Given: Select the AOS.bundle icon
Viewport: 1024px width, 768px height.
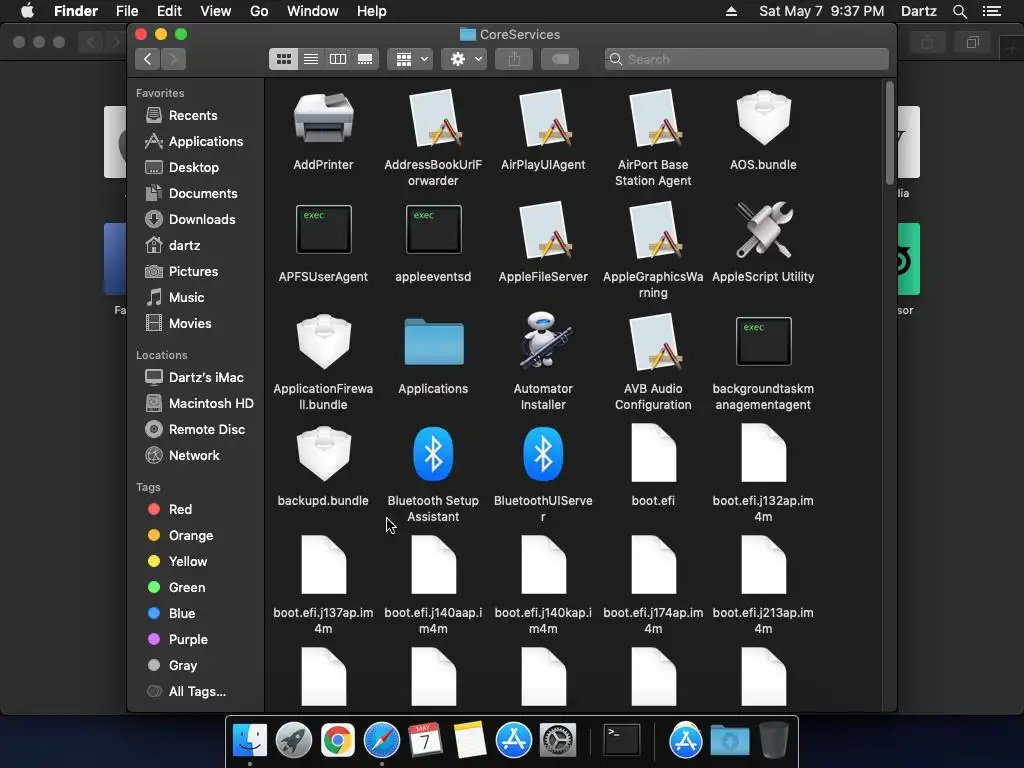Looking at the screenshot, I should click(763, 118).
